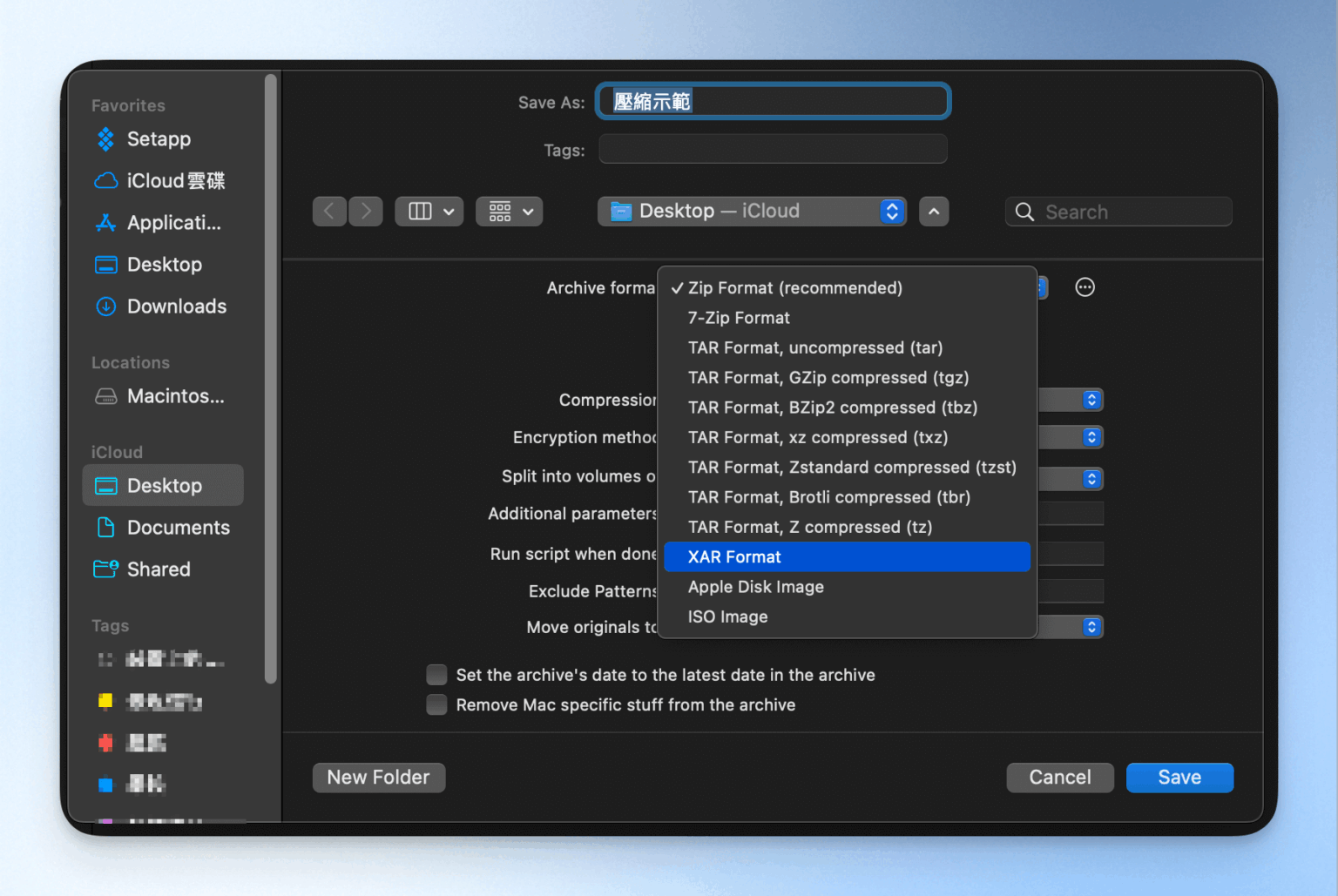
Task: Go to the Downloads folder
Action: point(176,307)
